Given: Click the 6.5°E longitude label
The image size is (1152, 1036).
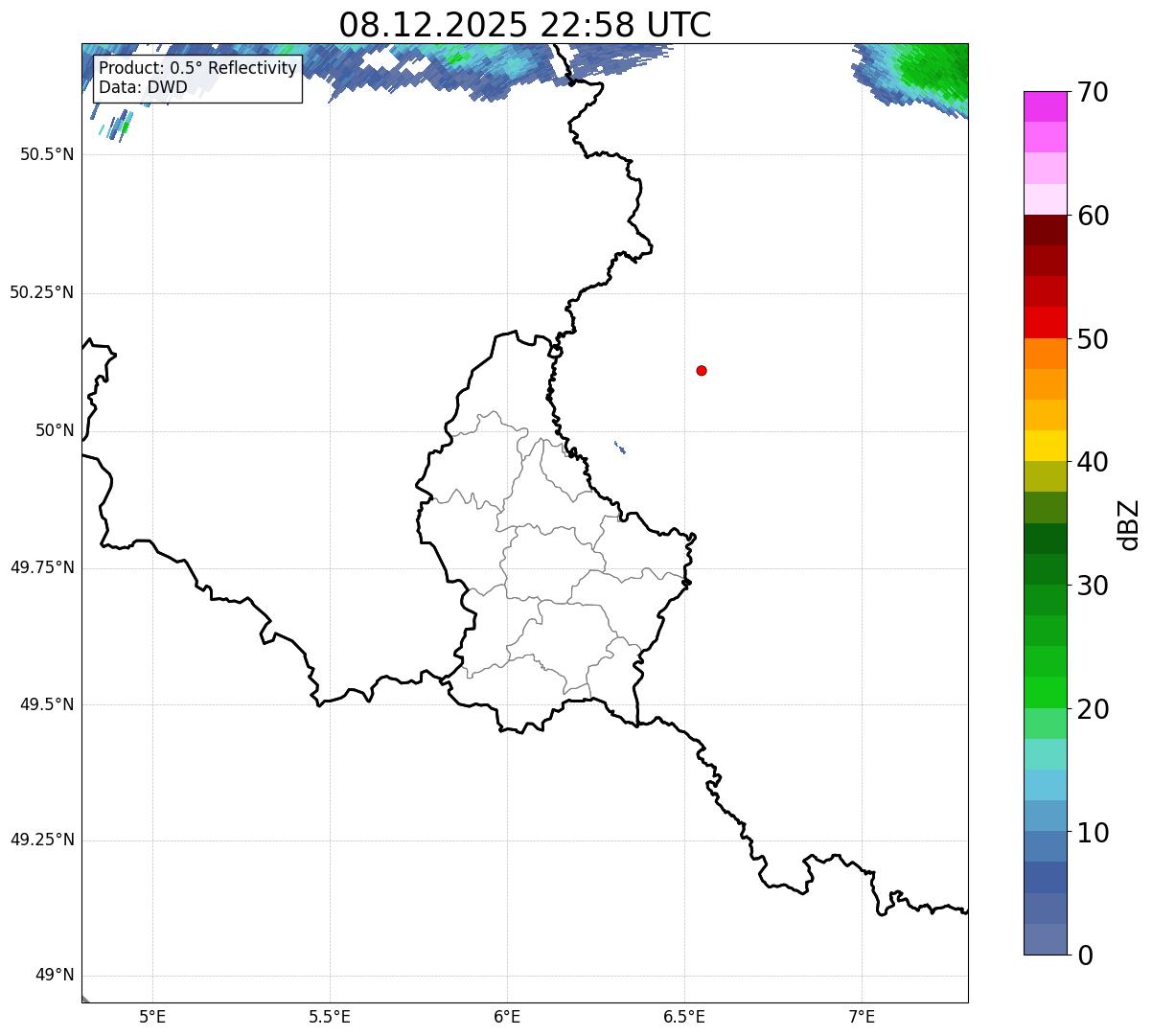Looking at the screenshot, I should click(684, 1017).
